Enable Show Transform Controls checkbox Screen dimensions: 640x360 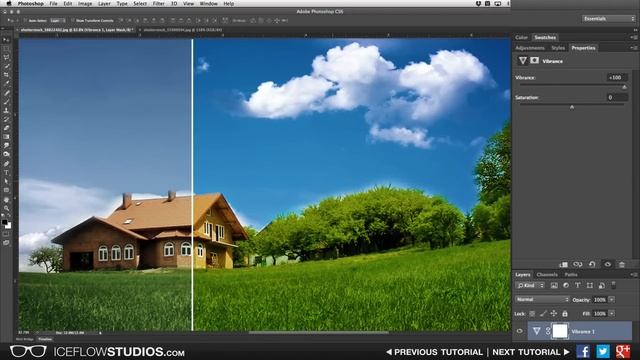73,20
